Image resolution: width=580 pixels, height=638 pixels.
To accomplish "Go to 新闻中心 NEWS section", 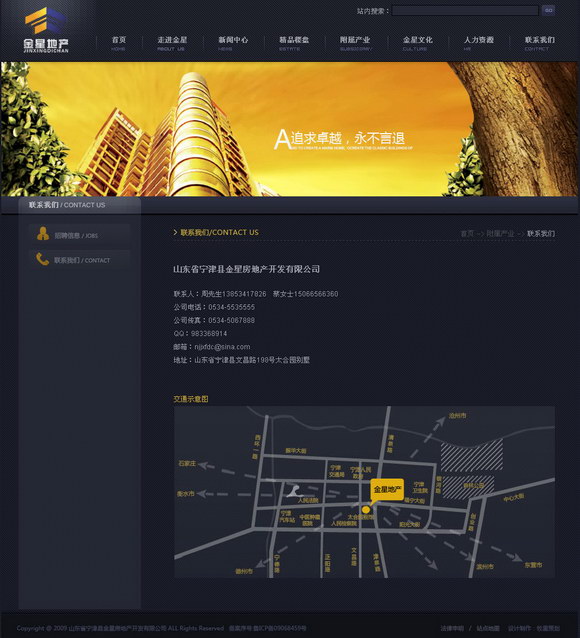I will pyautogui.click(x=233, y=43).
